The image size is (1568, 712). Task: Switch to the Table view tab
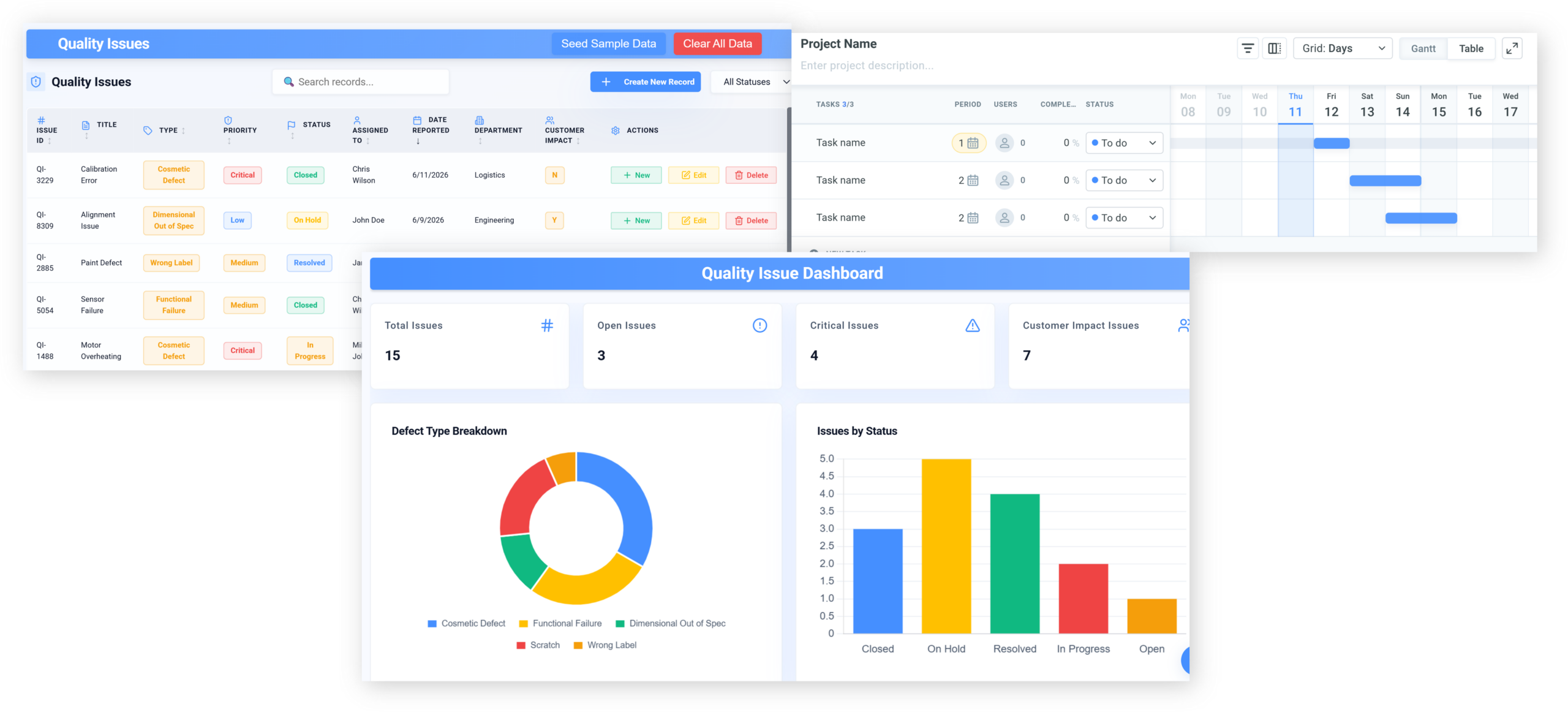click(x=1471, y=48)
